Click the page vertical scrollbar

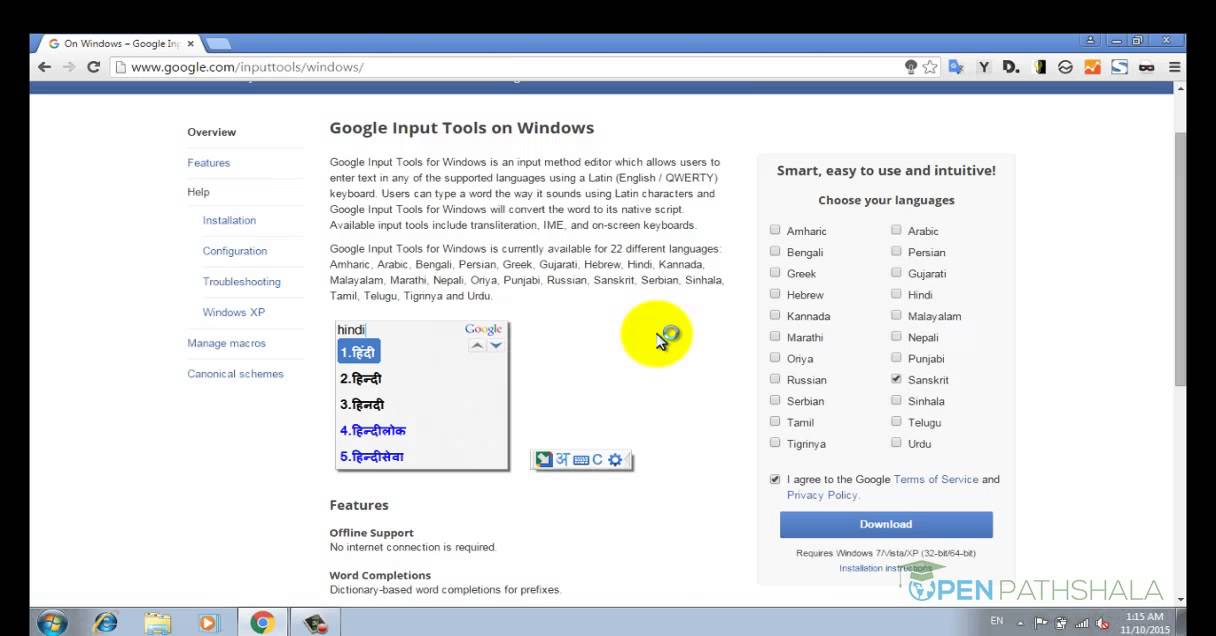pos(1180,258)
